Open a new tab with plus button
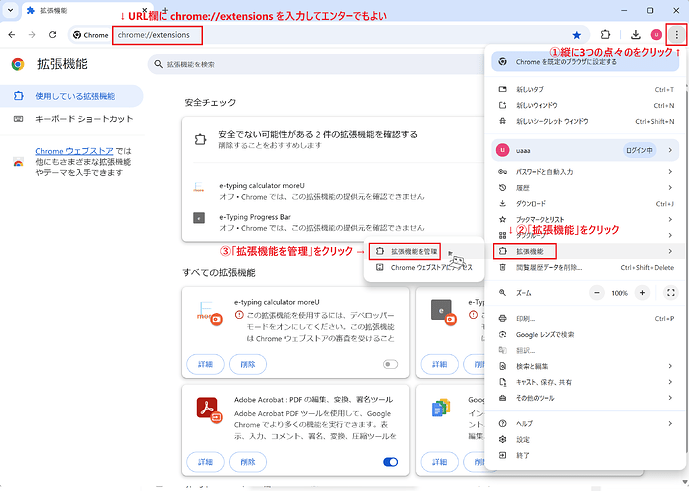The image size is (689, 491). pos(165,10)
